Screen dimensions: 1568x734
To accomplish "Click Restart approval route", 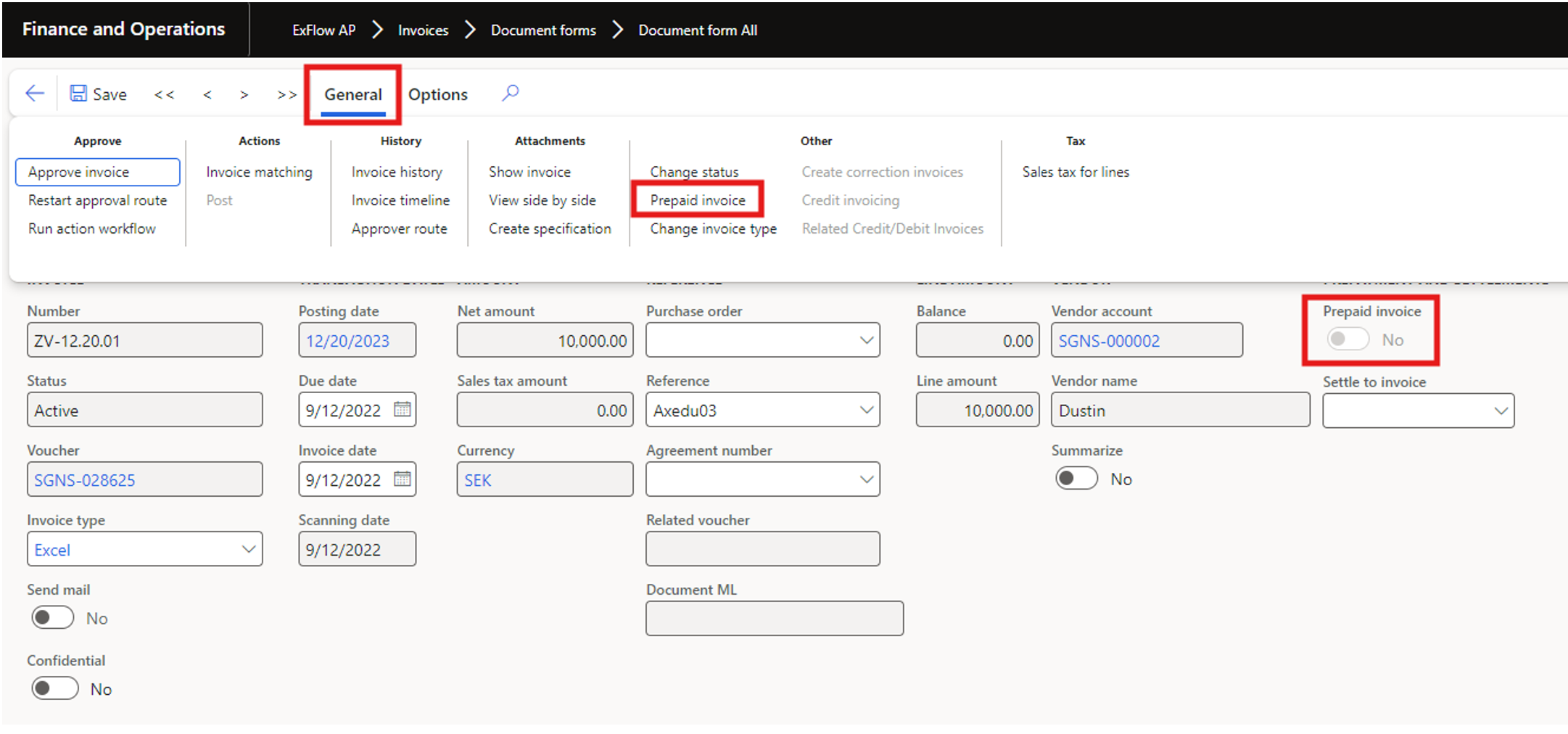I will (x=97, y=200).
